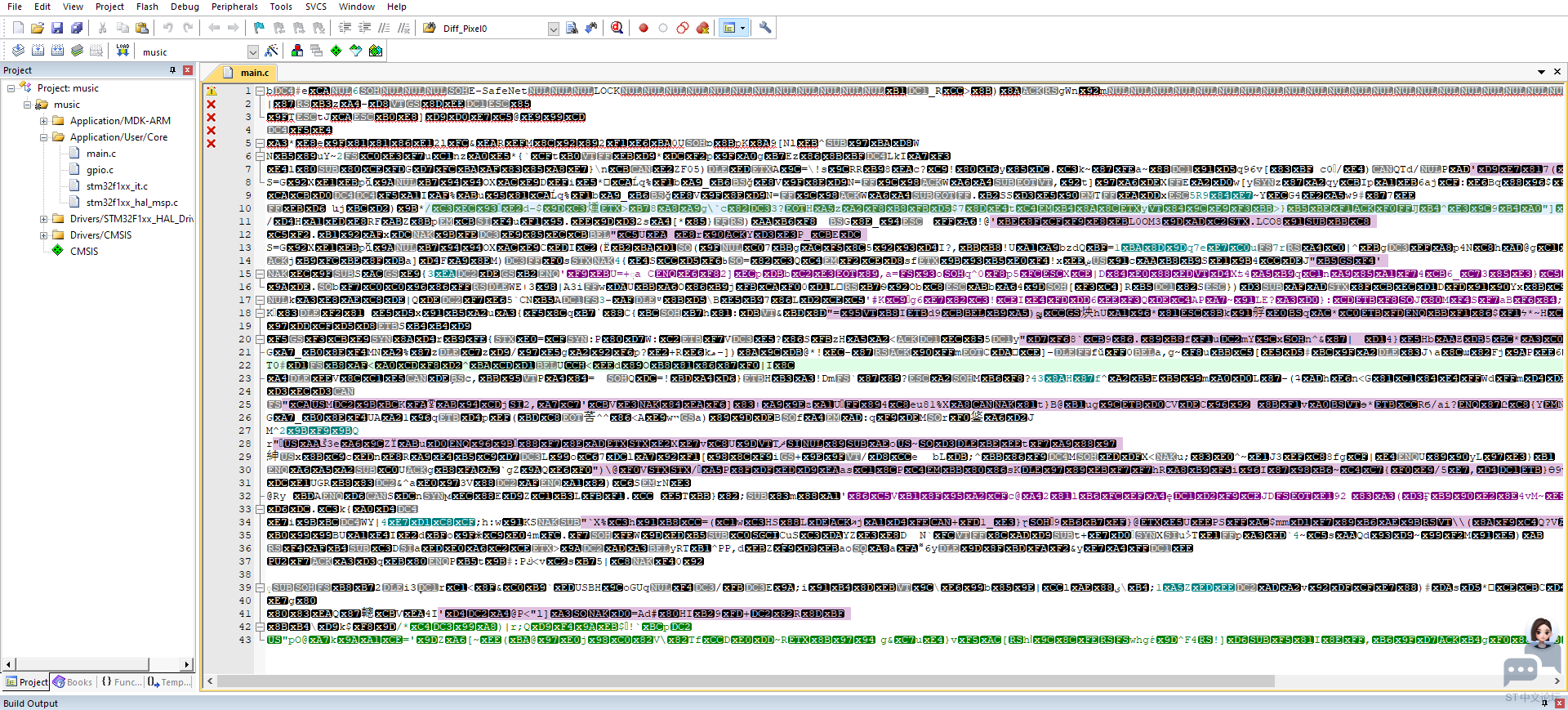Open the Diff_Pixel0 search dropdown

tap(553, 29)
